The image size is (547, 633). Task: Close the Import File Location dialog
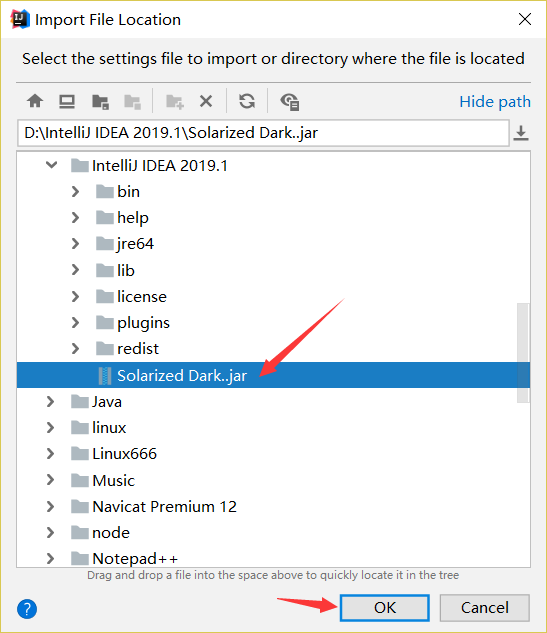point(525,19)
